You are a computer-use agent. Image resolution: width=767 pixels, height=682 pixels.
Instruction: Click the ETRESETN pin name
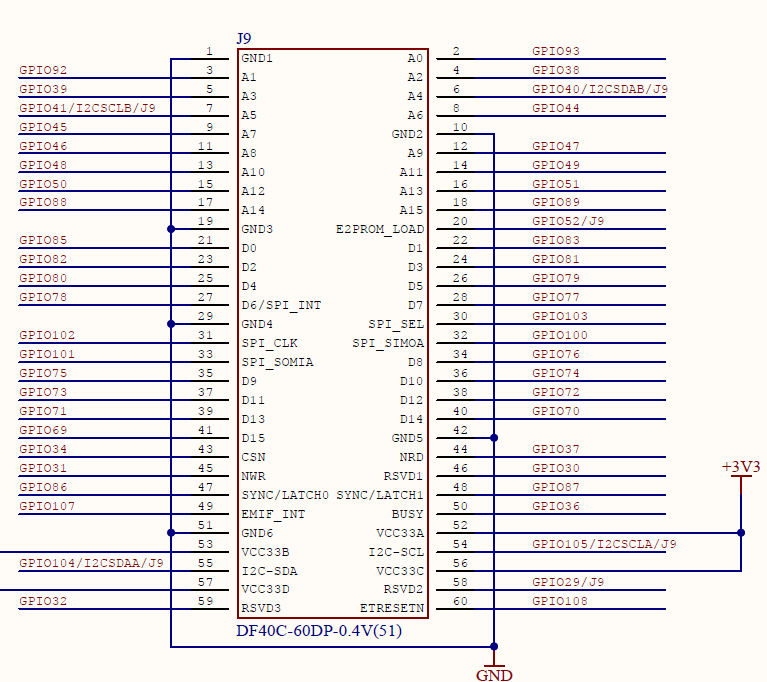392,608
